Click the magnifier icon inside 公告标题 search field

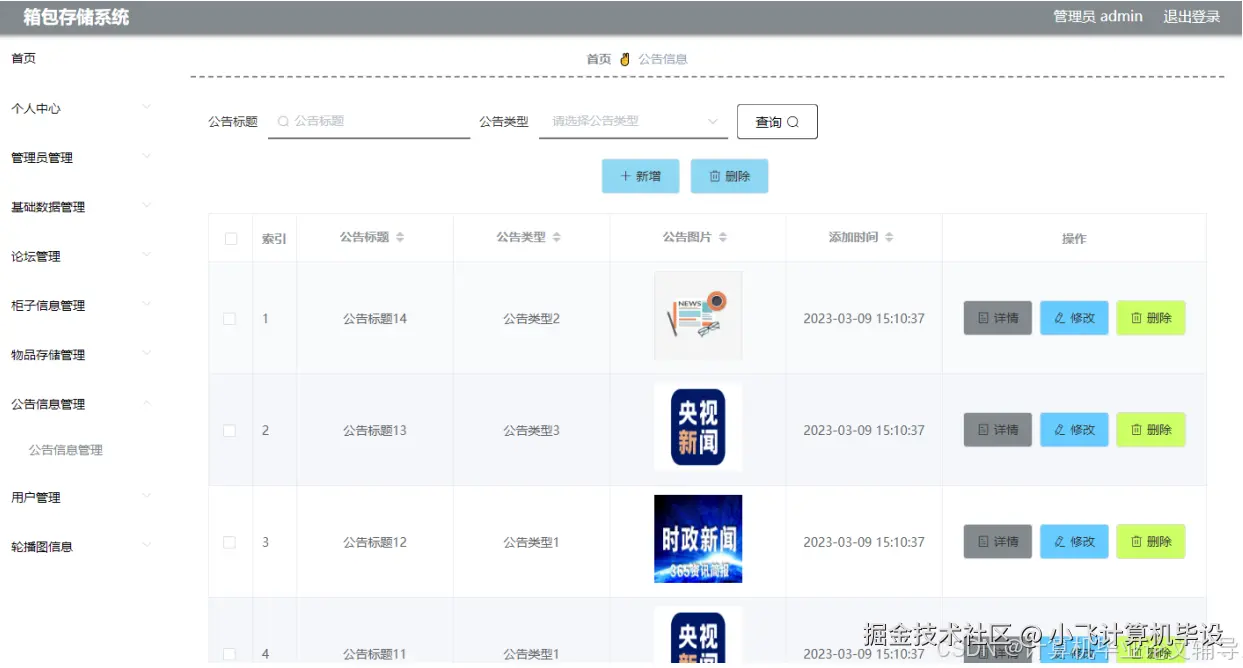[281, 121]
